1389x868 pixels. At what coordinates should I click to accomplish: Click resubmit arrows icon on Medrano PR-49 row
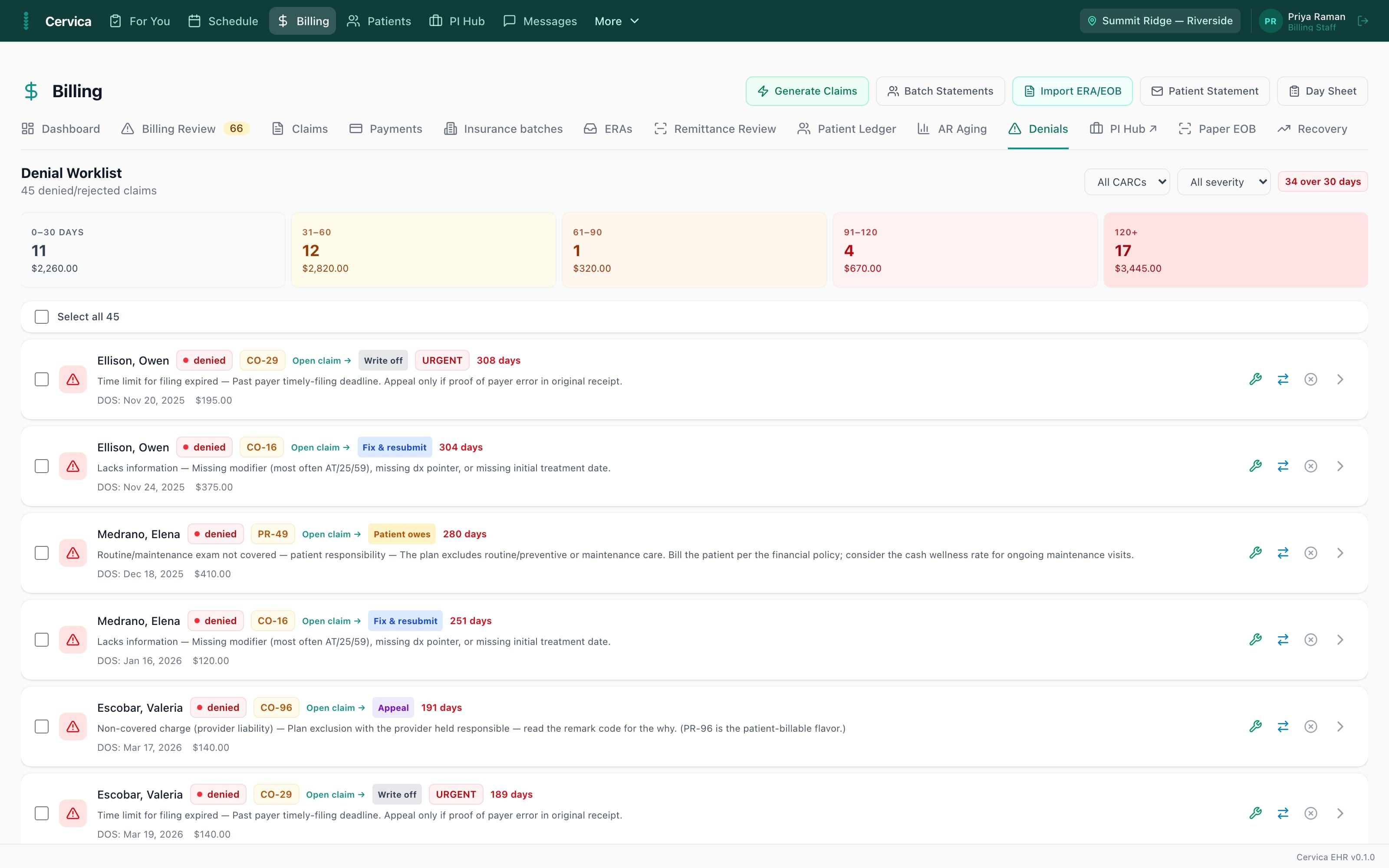tap(1283, 553)
